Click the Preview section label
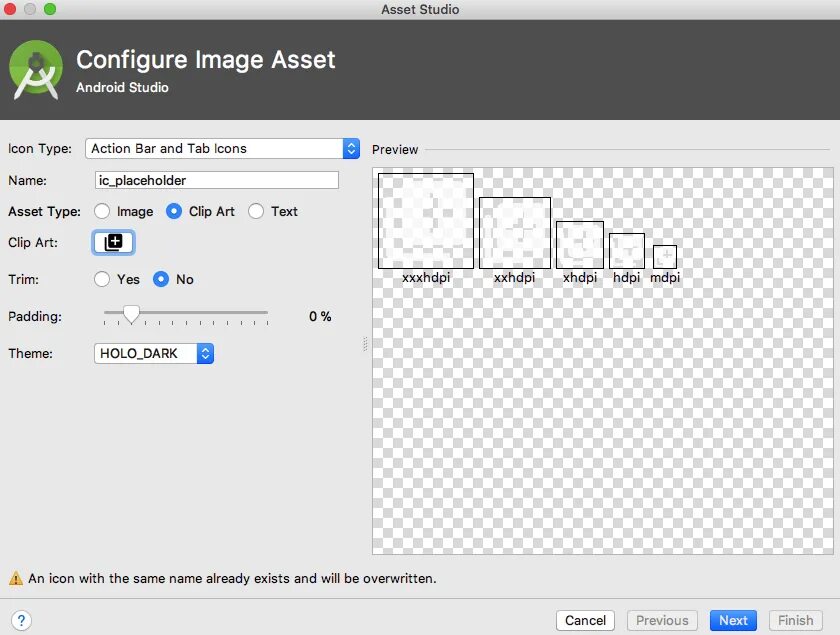 395,150
